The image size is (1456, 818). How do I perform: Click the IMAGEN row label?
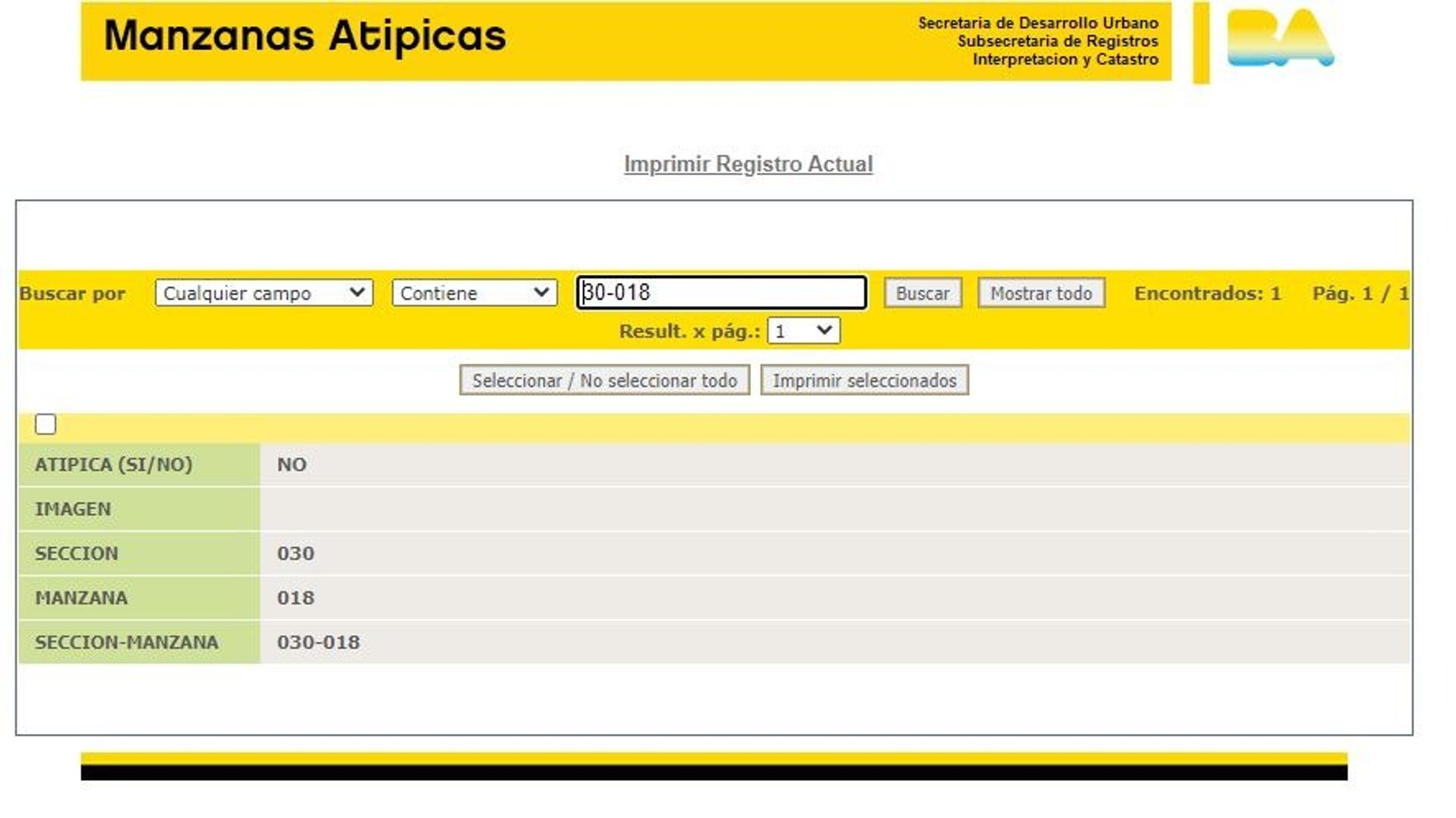(x=73, y=509)
